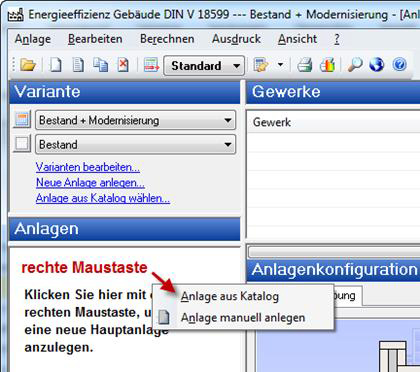
Task: Click the open folder toolbar icon
Action: tap(28, 65)
